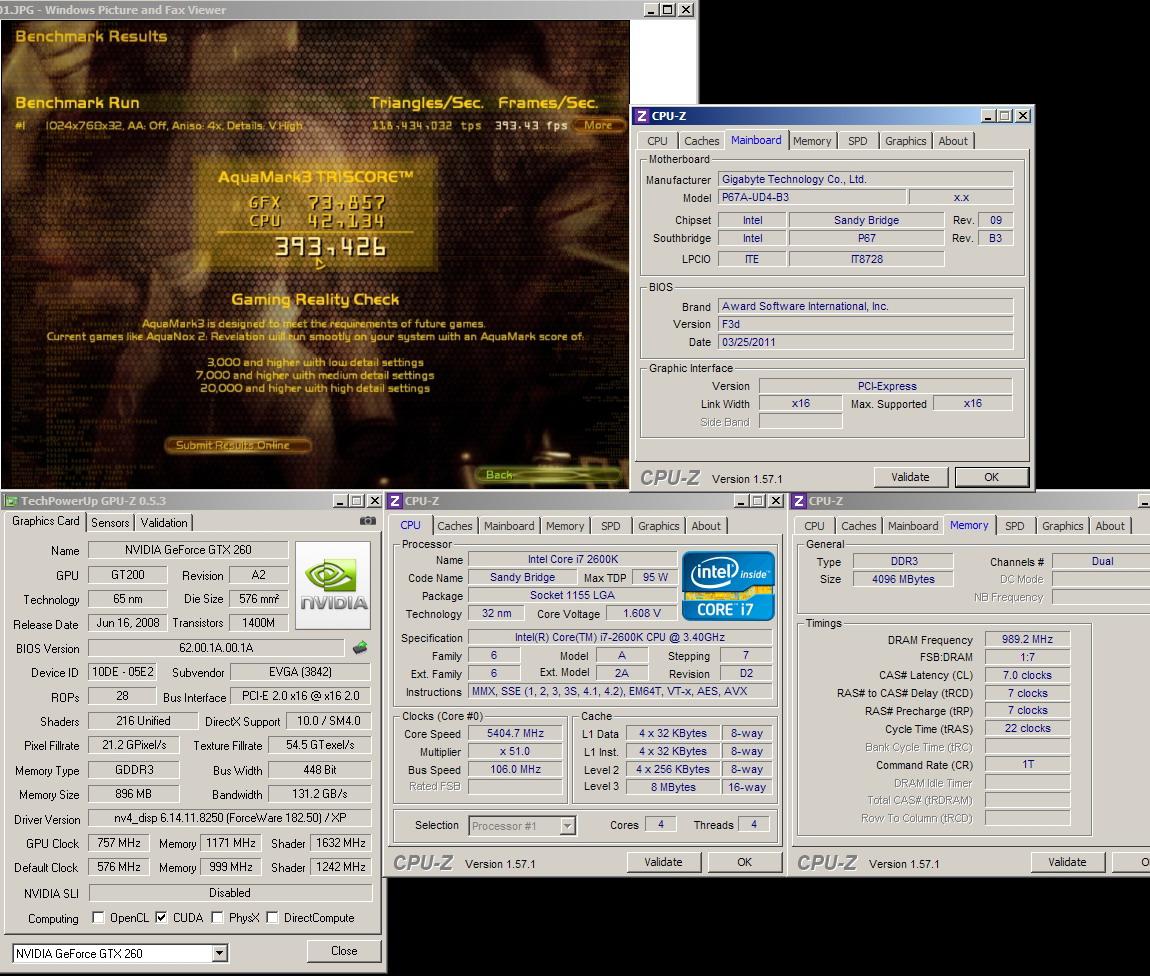The width and height of the screenshot is (1150, 976).
Task: Open the Caches tab in the CPU-Z processor window
Action: pos(455,526)
